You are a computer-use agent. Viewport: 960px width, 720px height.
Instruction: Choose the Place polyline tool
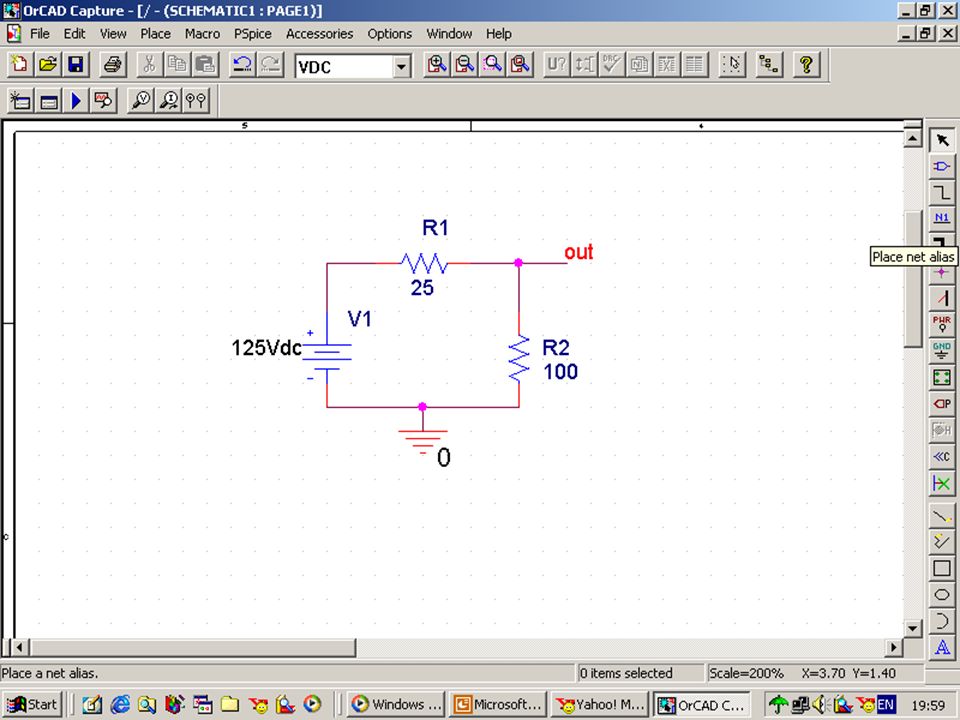(x=942, y=542)
